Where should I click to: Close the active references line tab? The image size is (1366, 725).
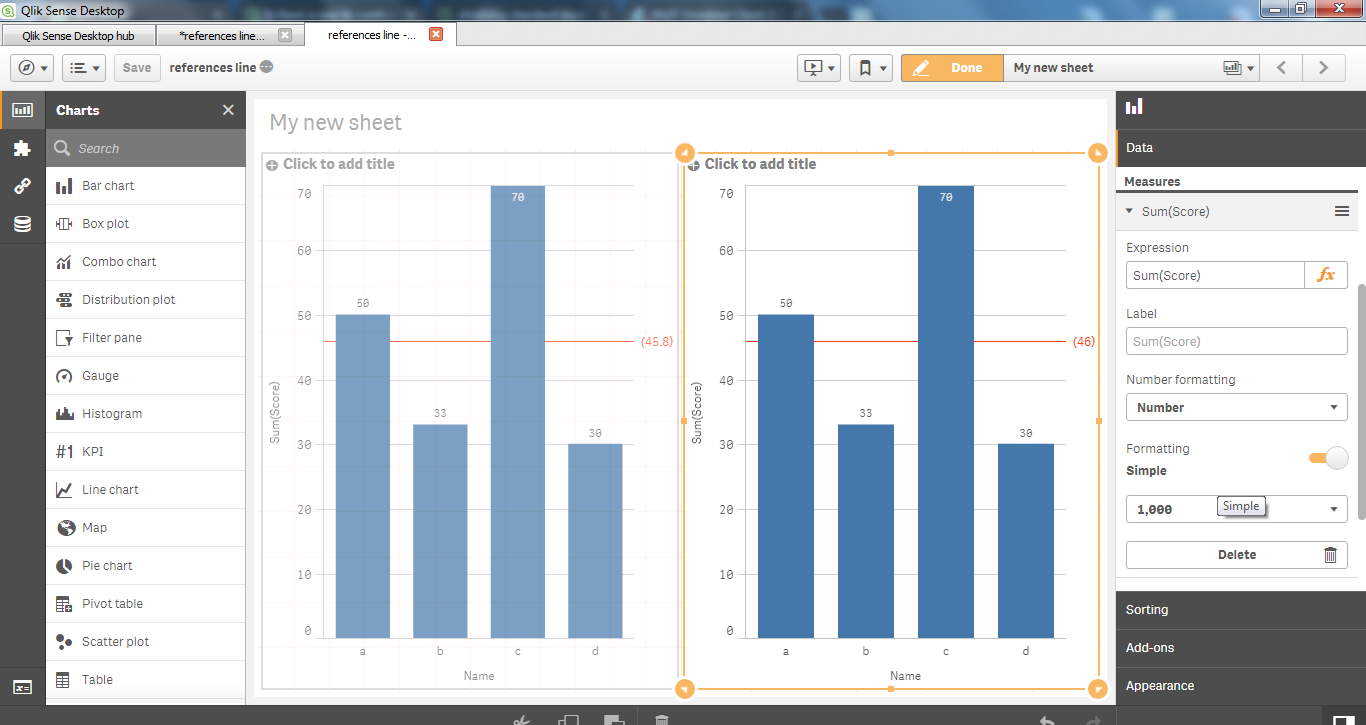(436, 34)
